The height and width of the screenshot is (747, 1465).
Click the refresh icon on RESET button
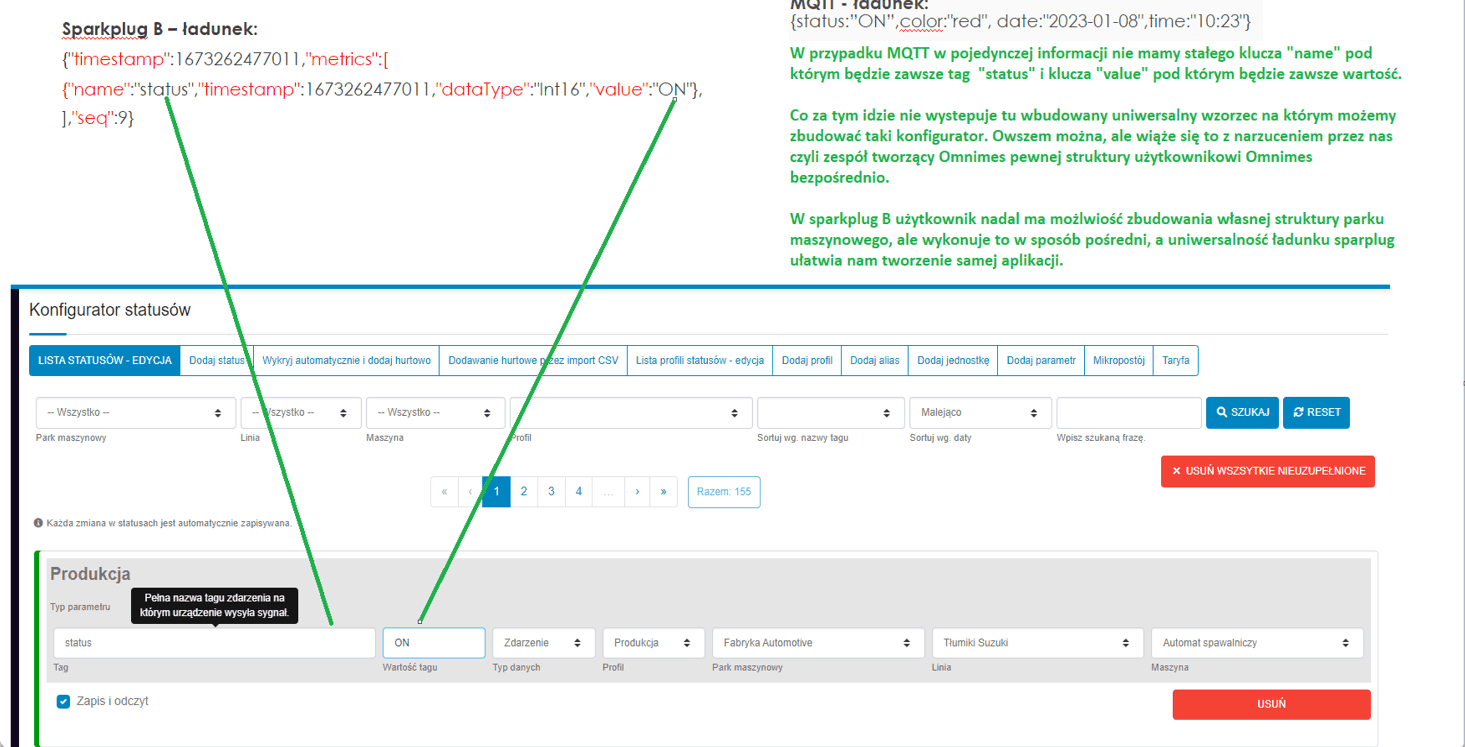[1297, 412]
